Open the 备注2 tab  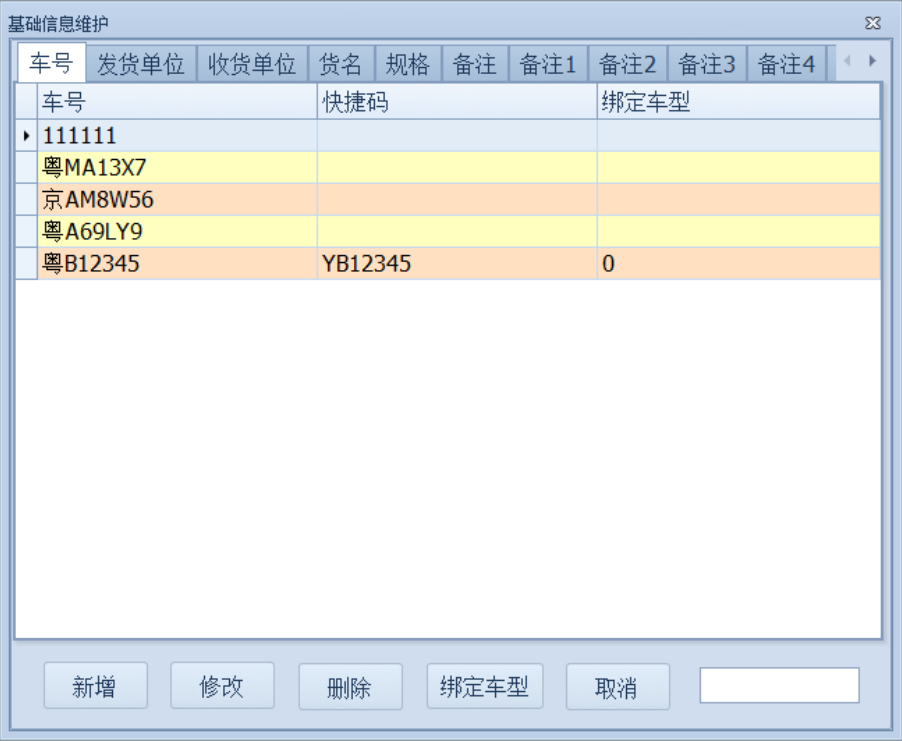(628, 64)
